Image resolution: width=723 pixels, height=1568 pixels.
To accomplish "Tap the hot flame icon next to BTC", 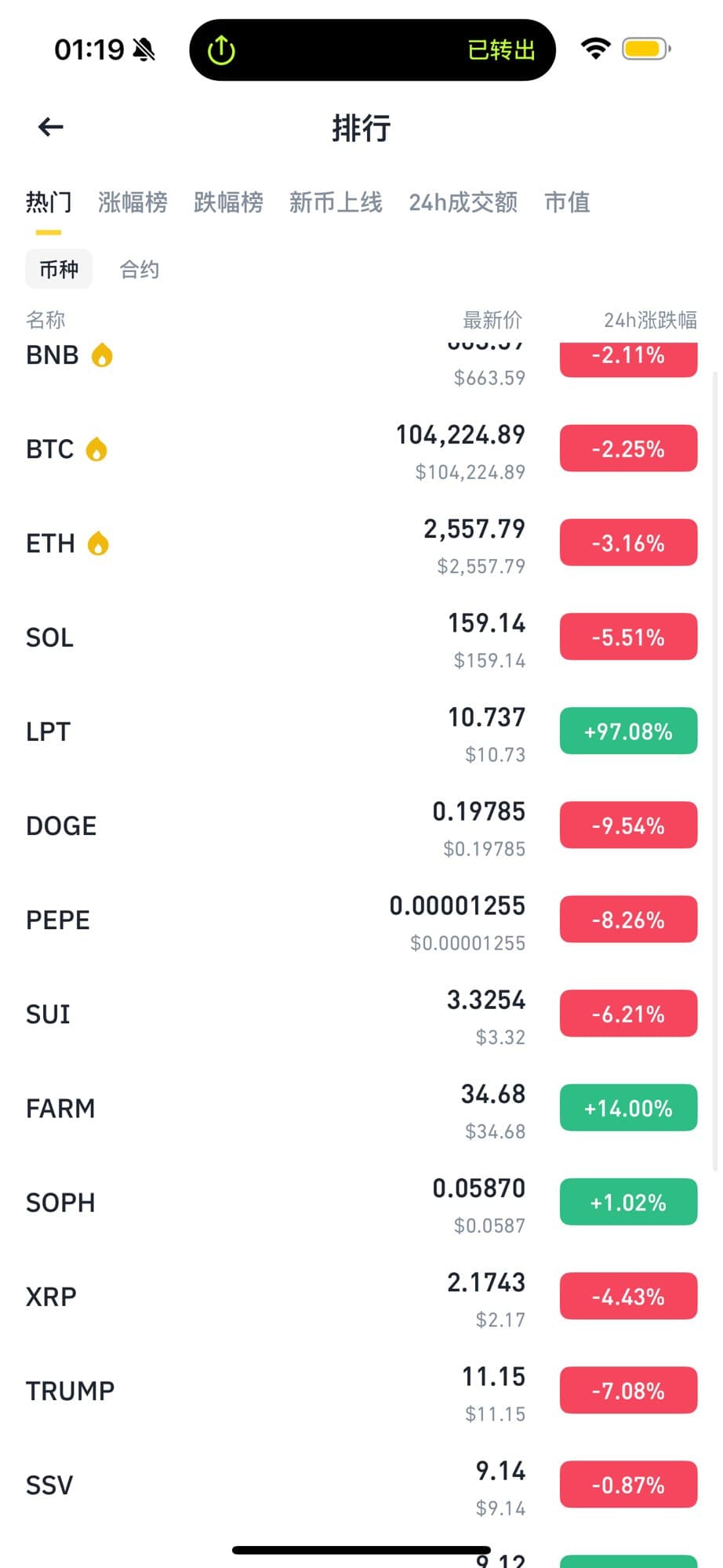I will pos(96,449).
